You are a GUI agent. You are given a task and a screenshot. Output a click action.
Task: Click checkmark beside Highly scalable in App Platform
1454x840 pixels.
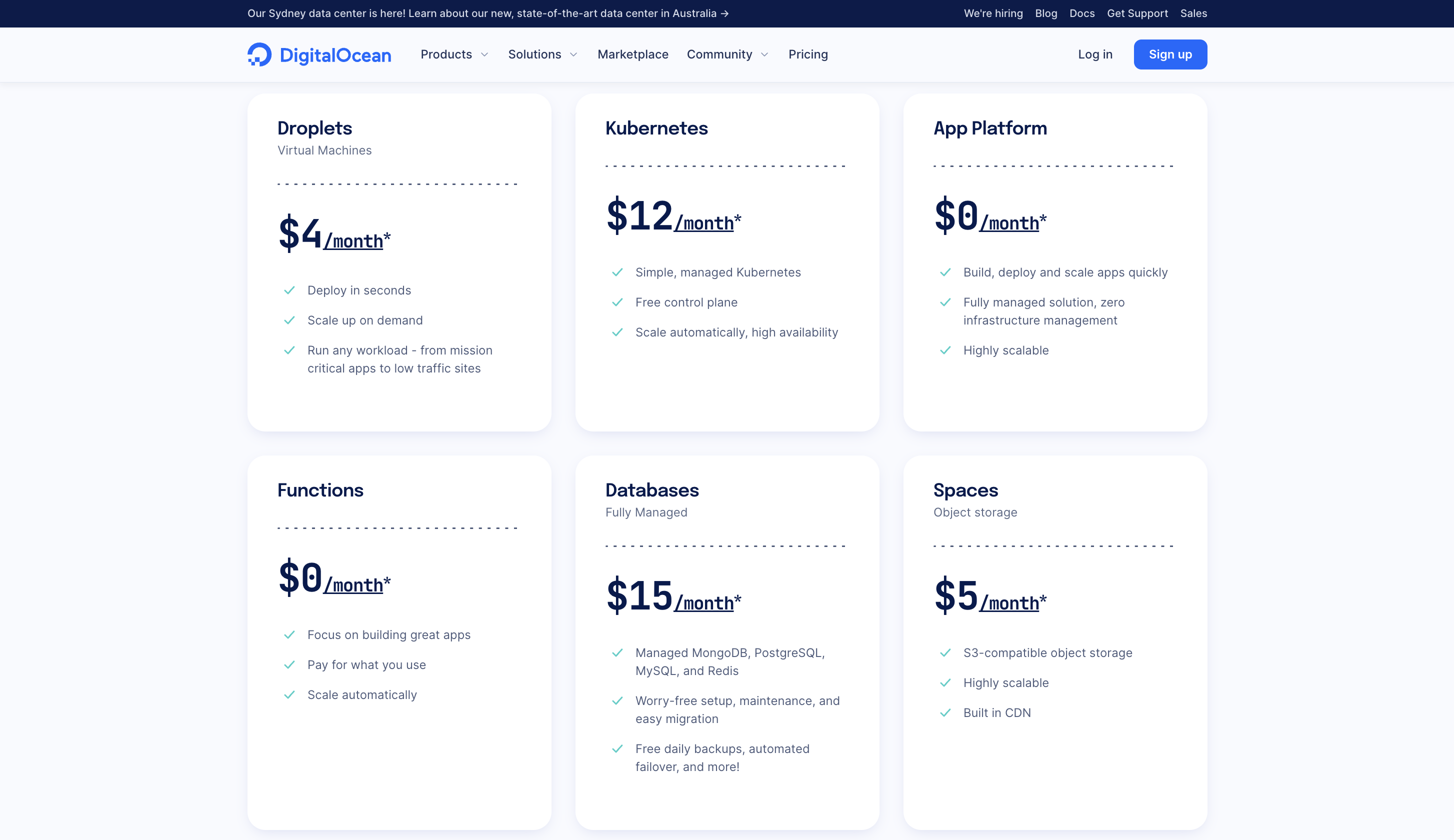[945, 350]
